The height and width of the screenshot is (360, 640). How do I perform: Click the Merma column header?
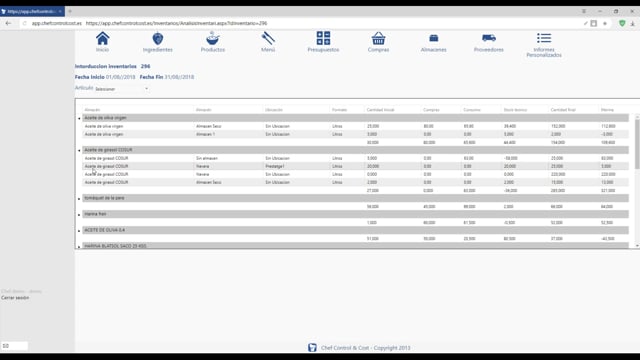tap(607, 110)
